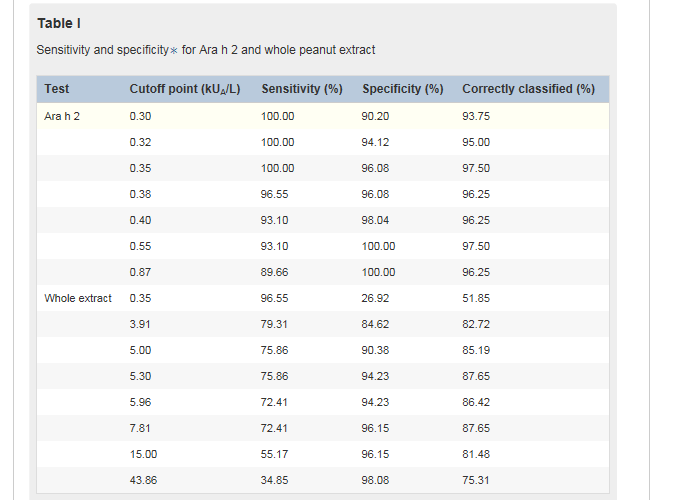Click the "Whole extract" row label
Viewport: 677px width, 500px height.
pyautogui.click(x=78, y=298)
